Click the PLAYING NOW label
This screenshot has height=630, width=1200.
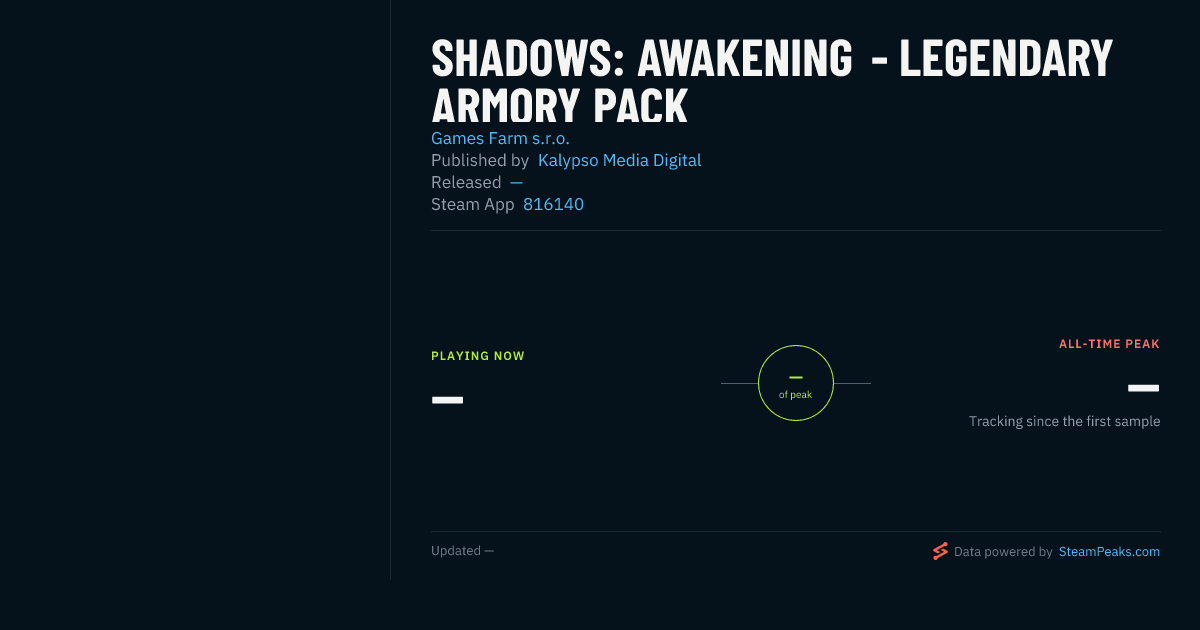pos(478,356)
